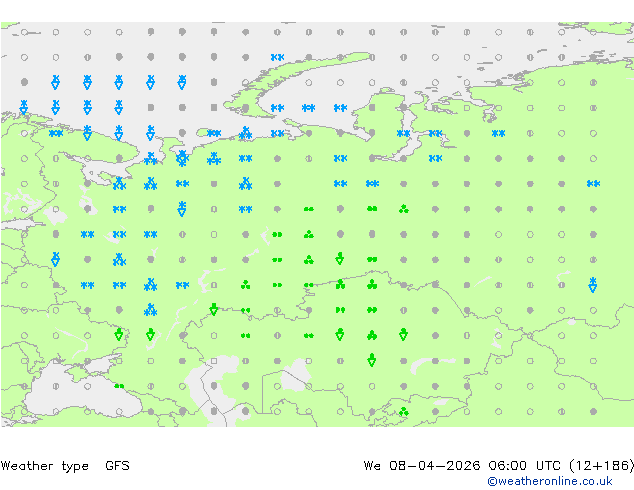Click green triple-dot rain symbol near Kyrgyzstan
Image resolution: width=634 pixels, height=490 pixels.
point(404,412)
